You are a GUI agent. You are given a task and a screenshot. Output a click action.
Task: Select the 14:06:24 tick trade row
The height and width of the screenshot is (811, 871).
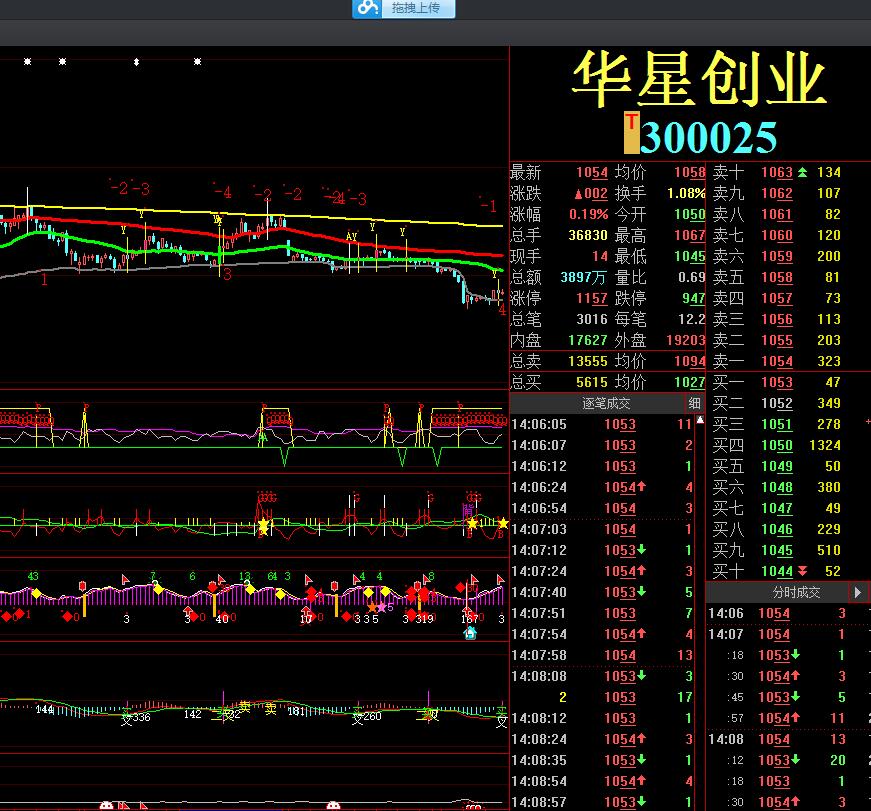pos(602,487)
